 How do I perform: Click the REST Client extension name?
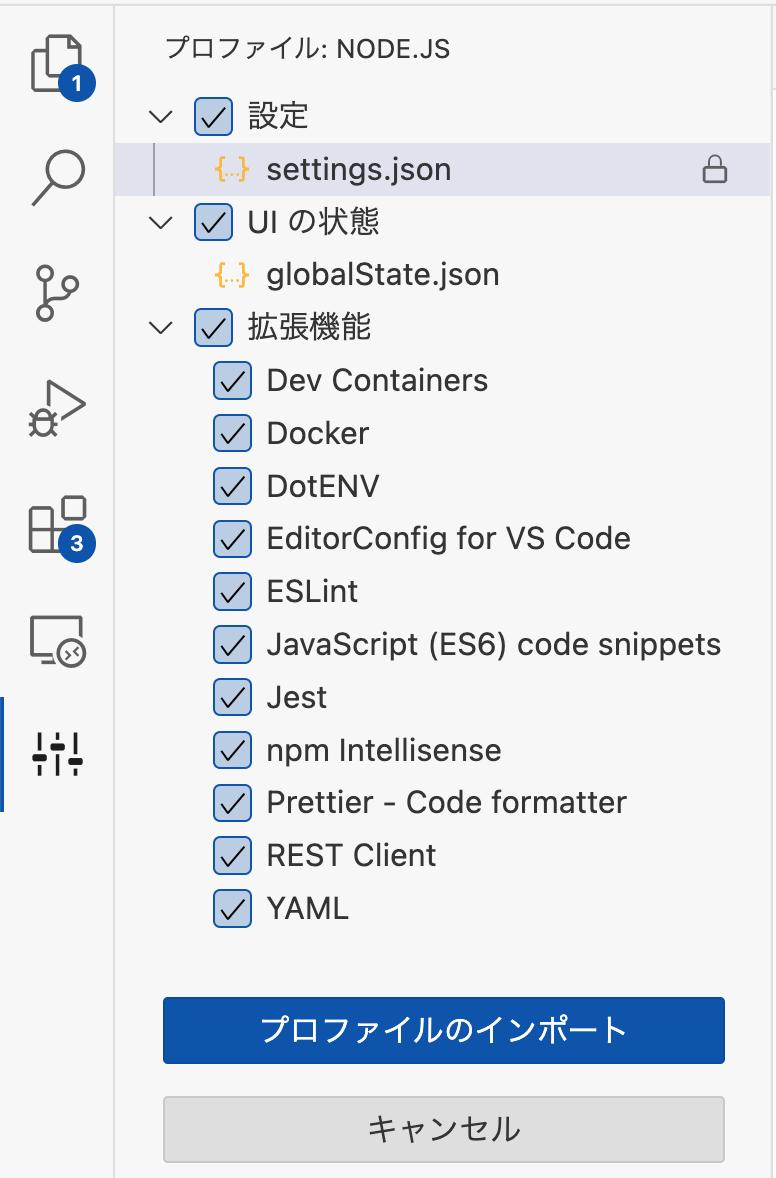(x=351, y=856)
